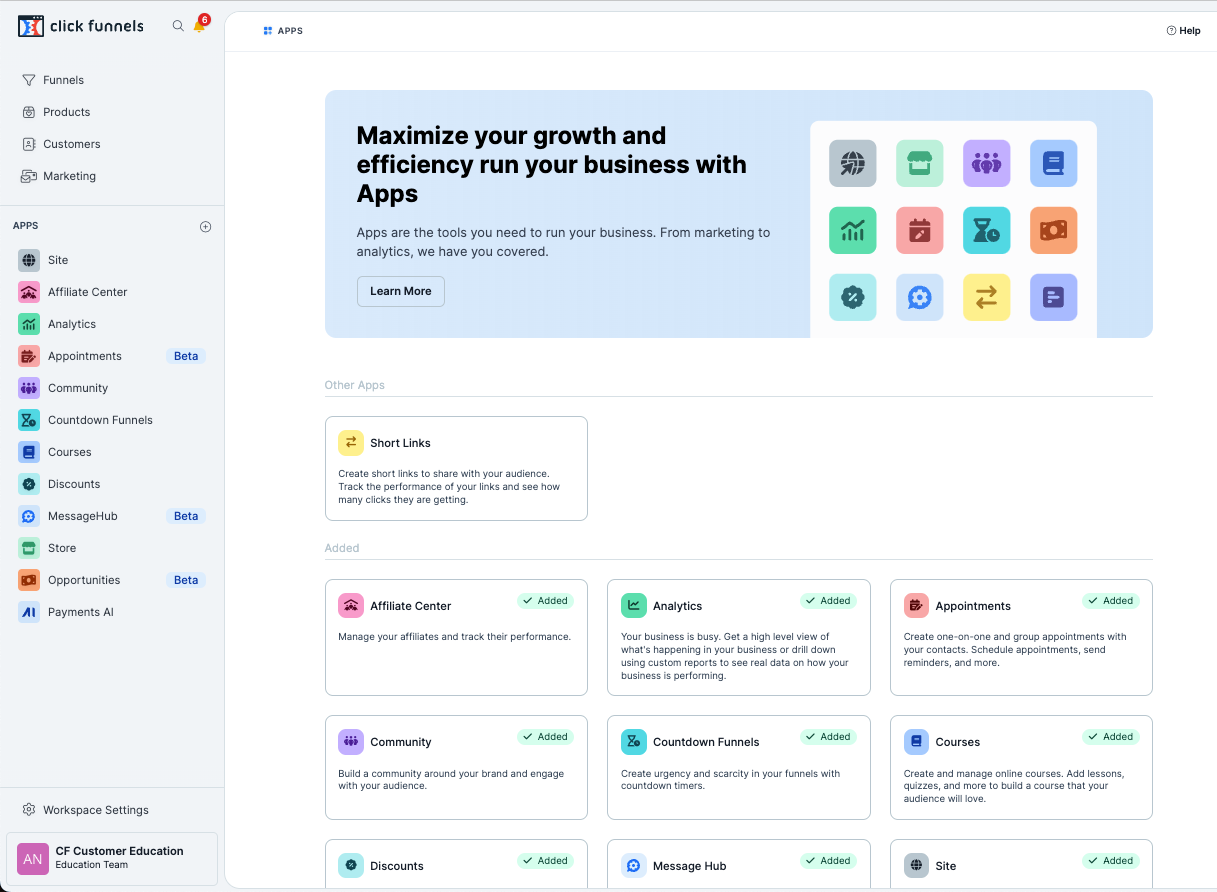1217x892 pixels.
Task: Open the Affiliate Center app from sidebar
Action: pos(27,291)
